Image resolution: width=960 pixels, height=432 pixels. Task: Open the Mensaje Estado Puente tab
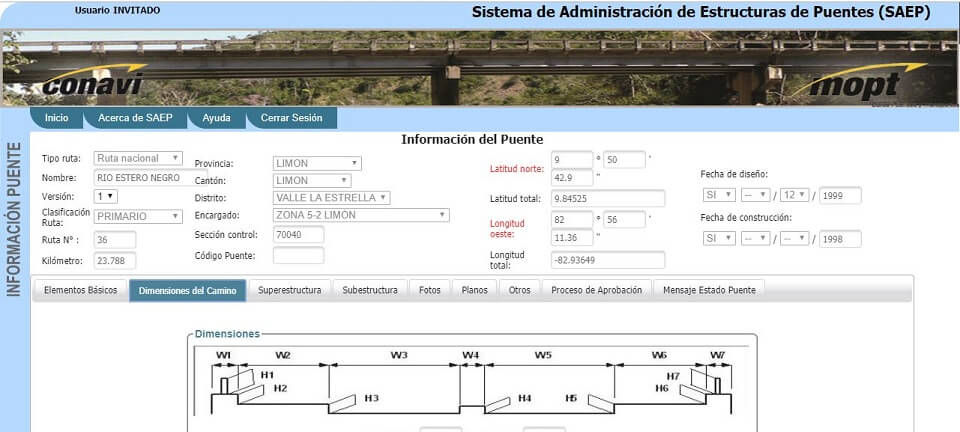[709, 290]
